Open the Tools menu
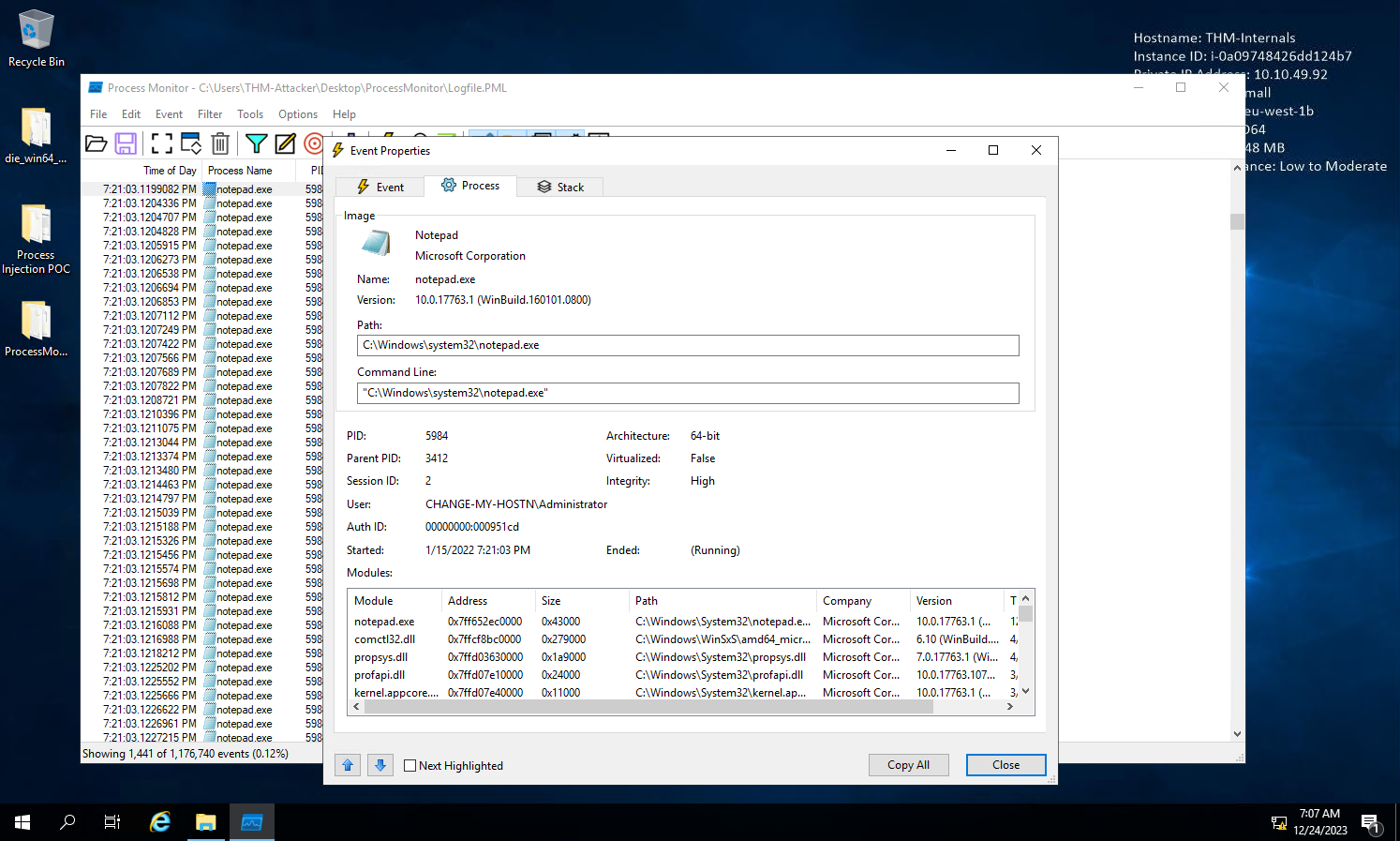The image size is (1400, 841). coord(250,114)
